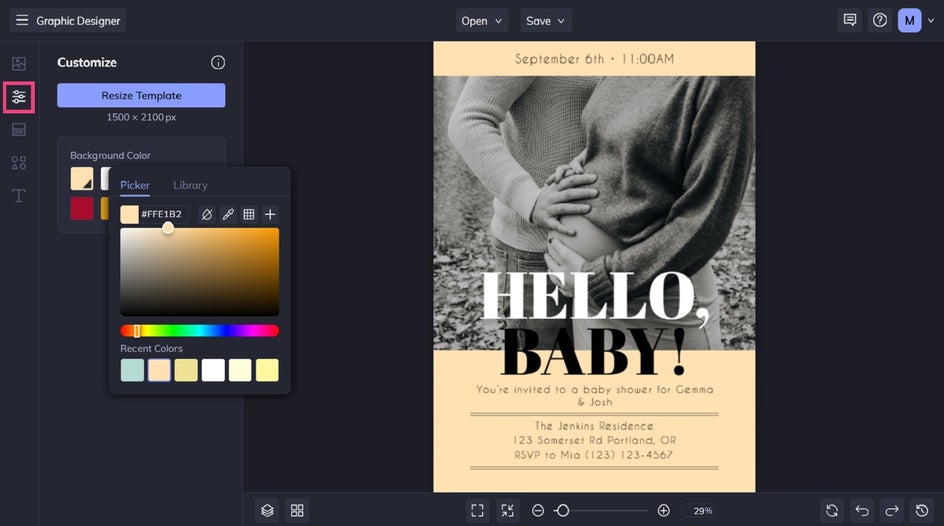
Task: Click the collapse-to-fill zoom icon
Action: 508,510
